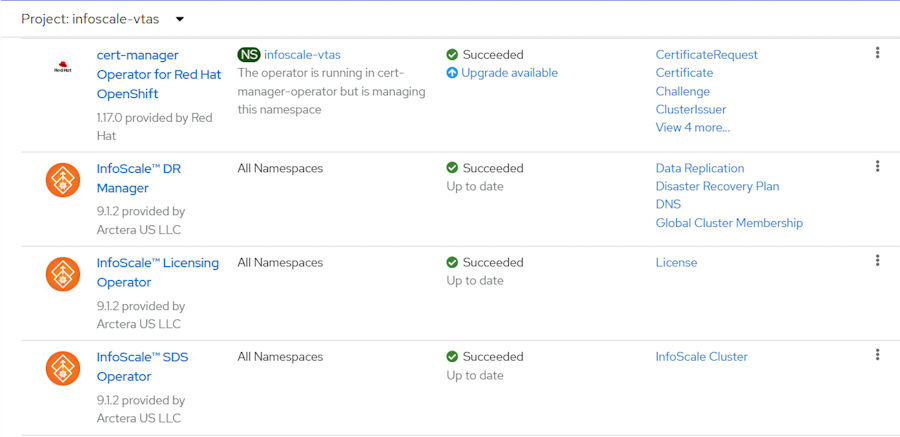
Task: Click Succeeded status text for Licensing Operator
Action: pyautogui.click(x=493, y=262)
